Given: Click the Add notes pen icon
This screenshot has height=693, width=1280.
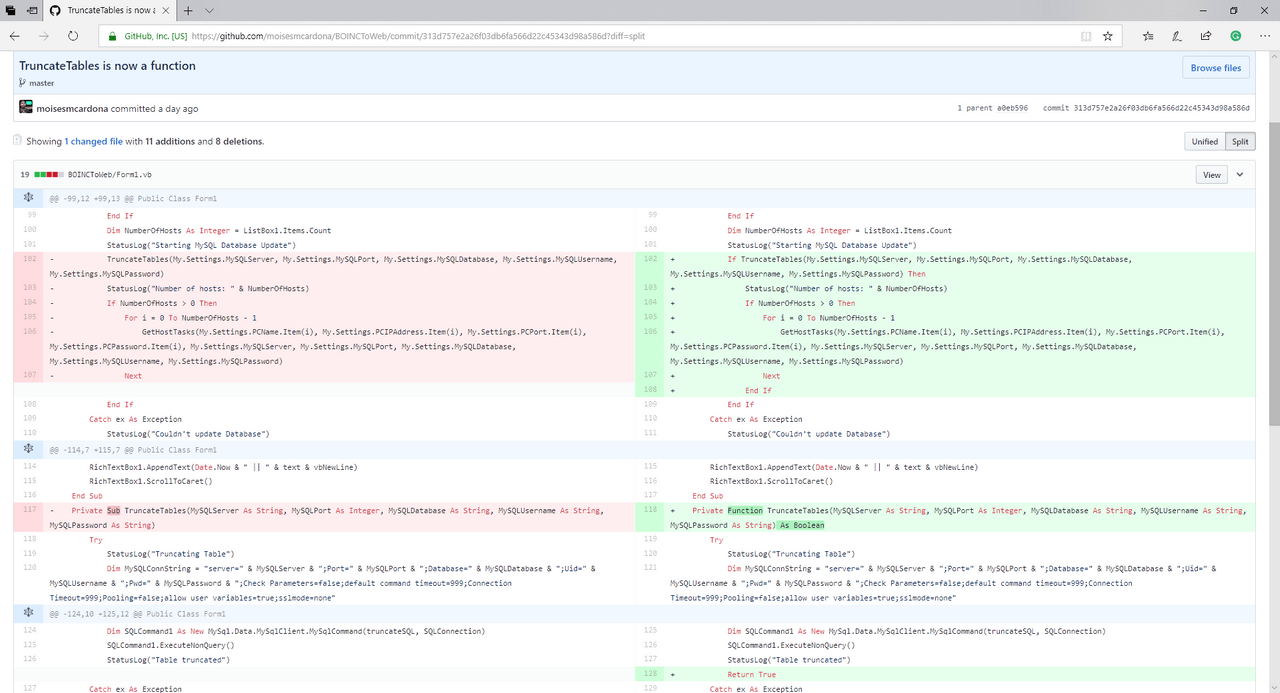Looking at the screenshot, I should [1177, 36].
